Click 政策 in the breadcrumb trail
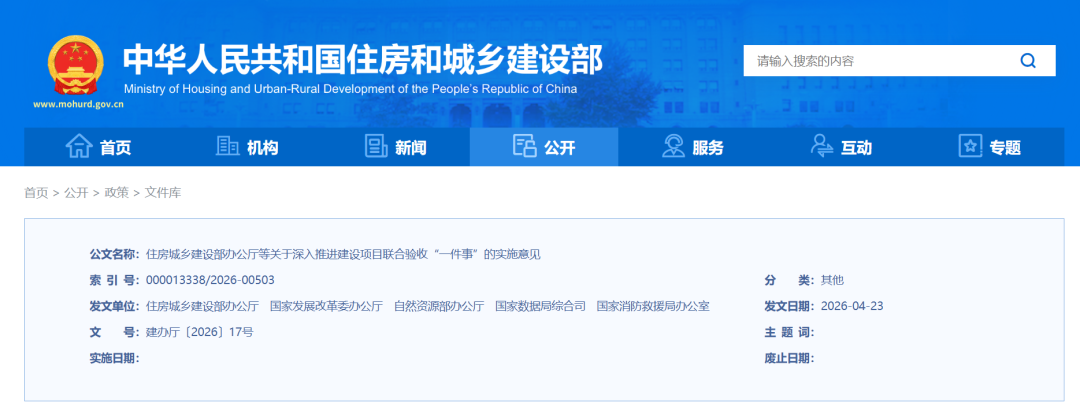1080x414 pixels. 116,193
